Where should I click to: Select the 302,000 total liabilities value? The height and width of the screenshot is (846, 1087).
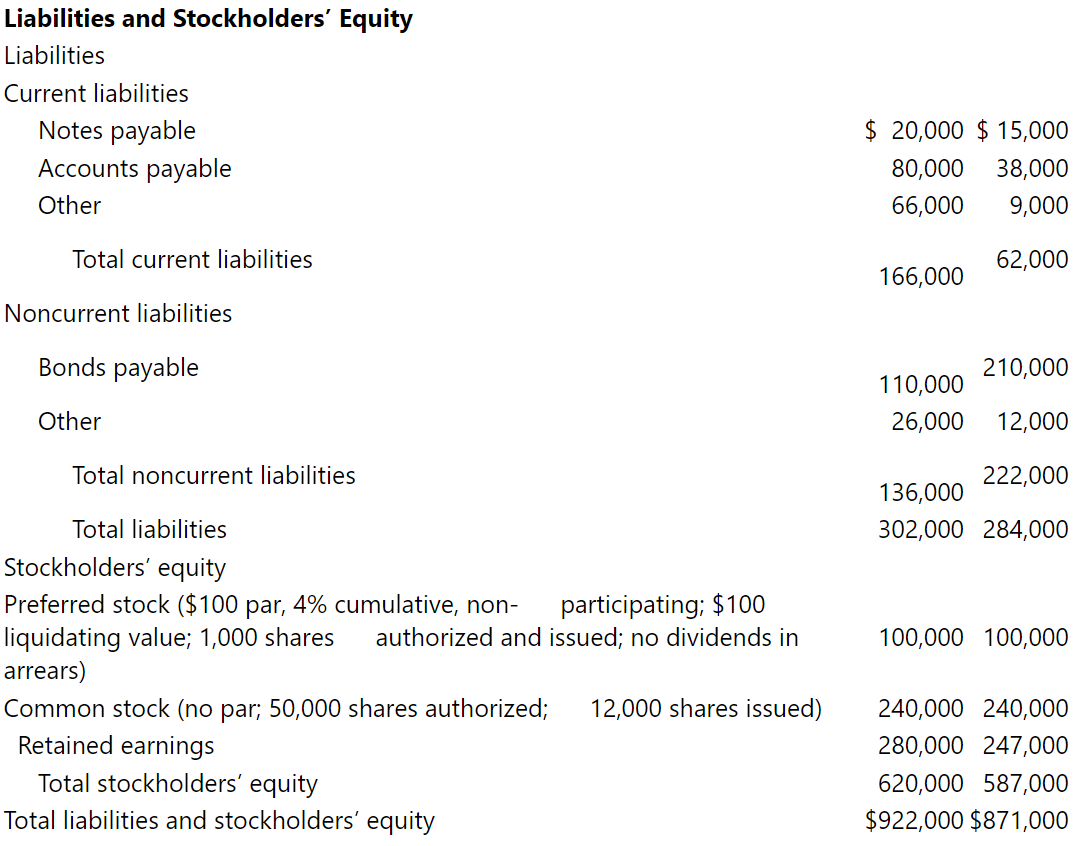921,530
